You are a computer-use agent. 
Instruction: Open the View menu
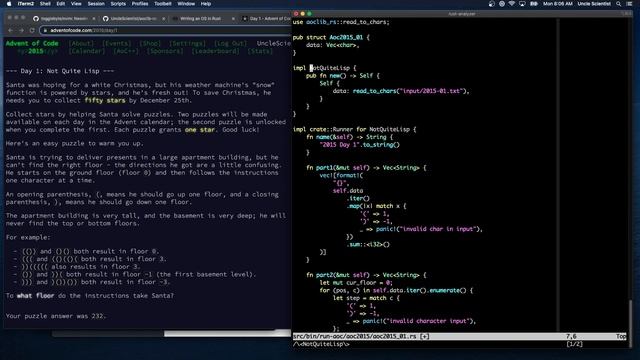[76, 4]
